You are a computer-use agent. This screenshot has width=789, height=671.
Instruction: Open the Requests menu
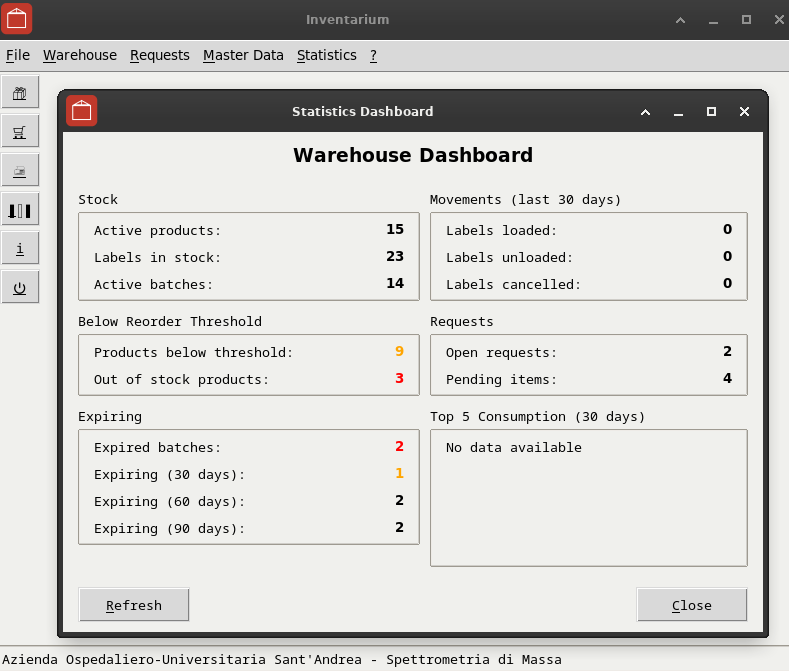pyautogui.click(x=160, y=55)
